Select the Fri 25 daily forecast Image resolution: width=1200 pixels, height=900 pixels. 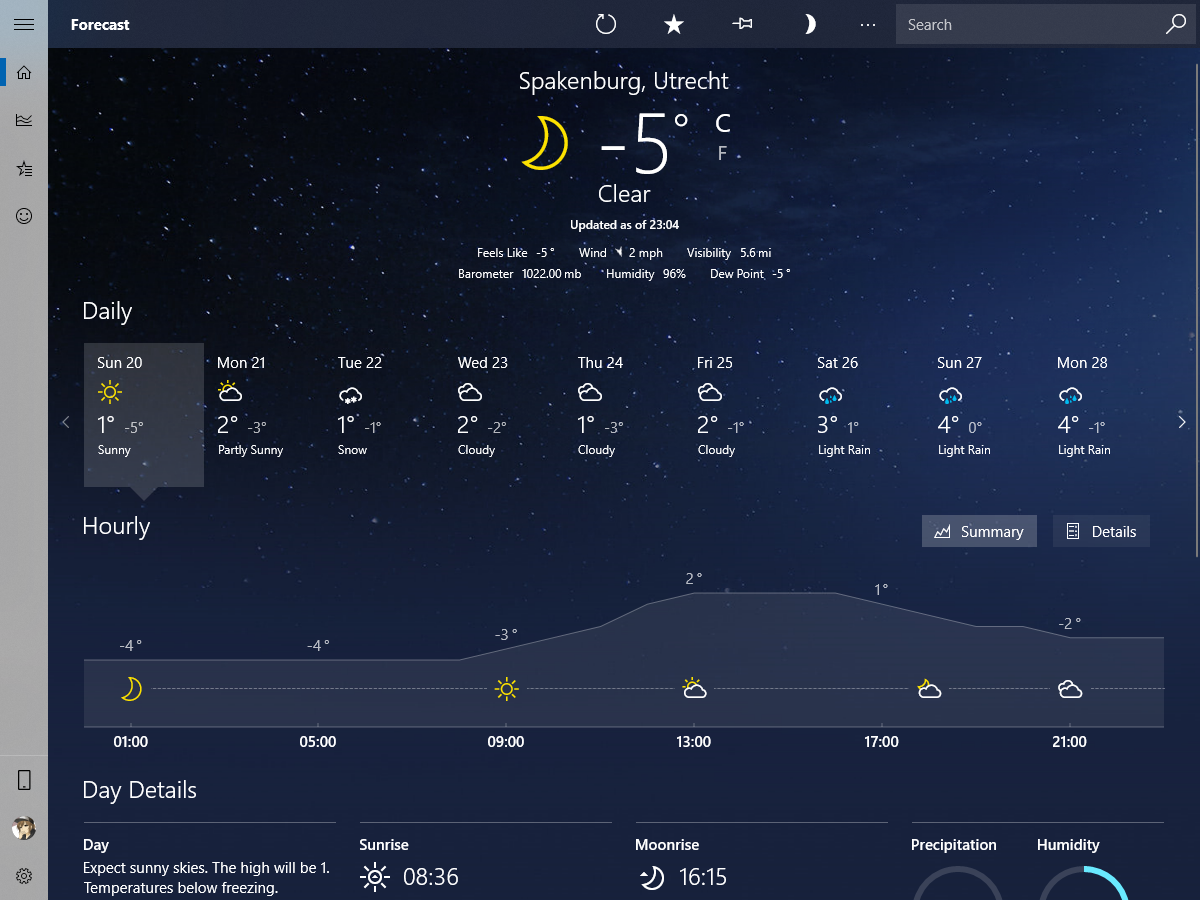coord(744,415)
